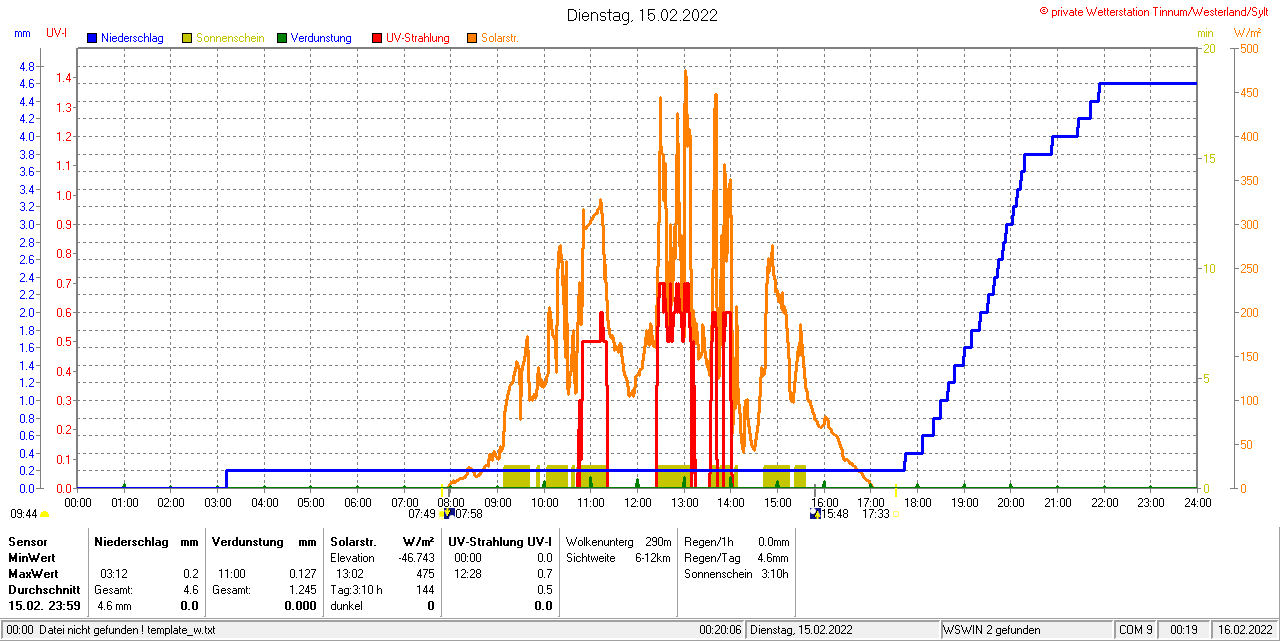Click the 18:00 tick label on time axis
The height and width of the screenshot is (641, 1280).
918,502
